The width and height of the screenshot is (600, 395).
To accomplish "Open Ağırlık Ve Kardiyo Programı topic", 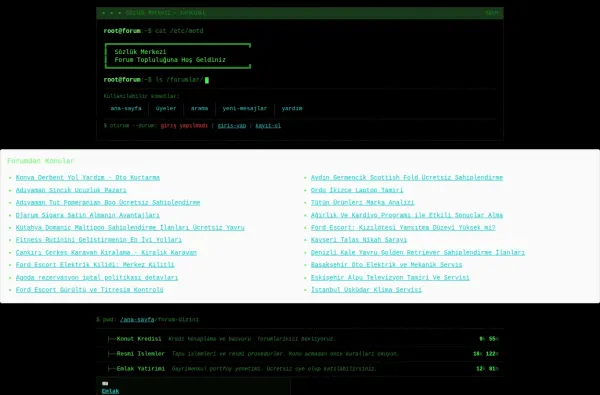I will coord(407,215).
